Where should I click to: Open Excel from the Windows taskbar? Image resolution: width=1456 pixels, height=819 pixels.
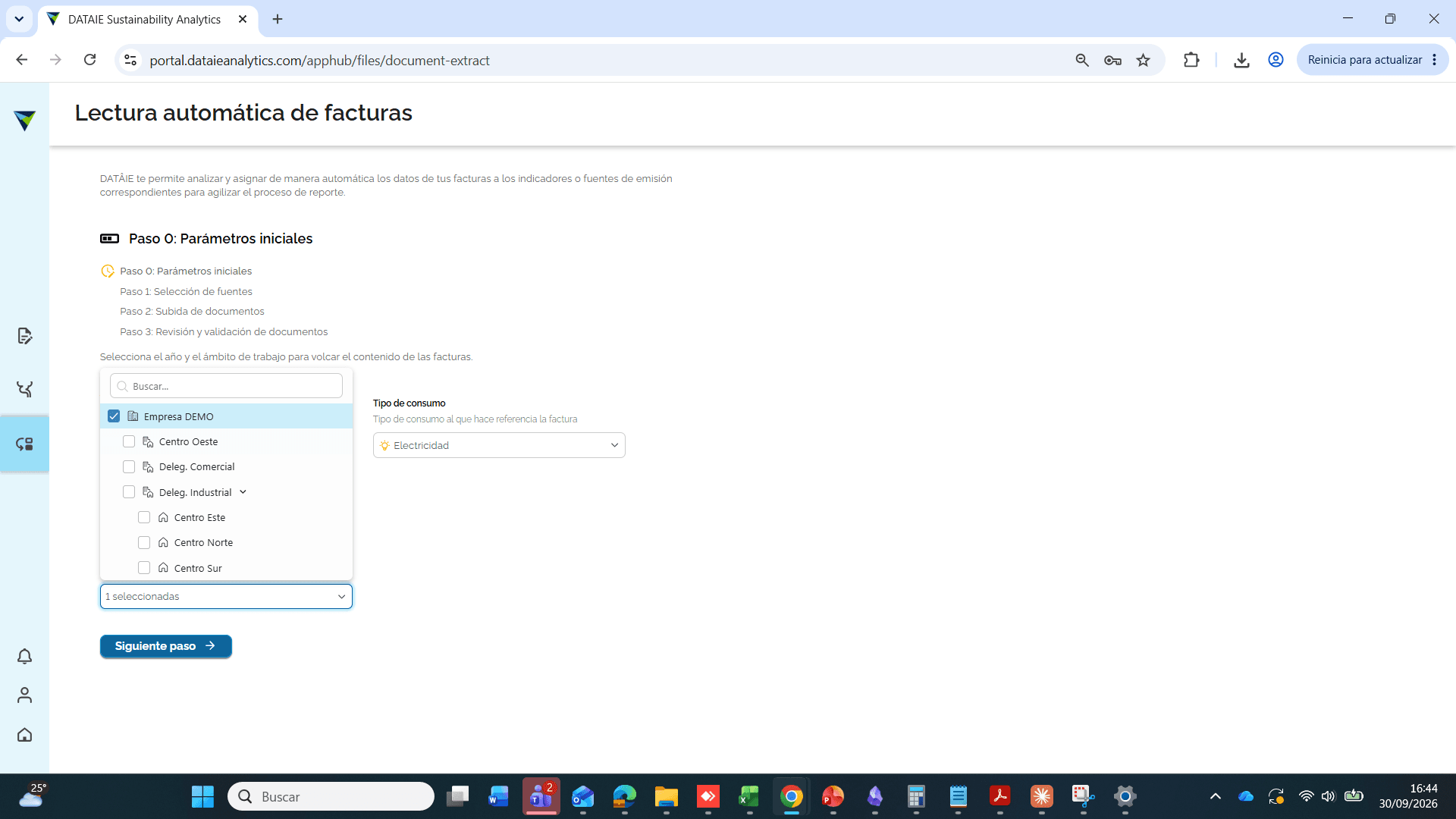pyautogui.click(x=749, y=796)
